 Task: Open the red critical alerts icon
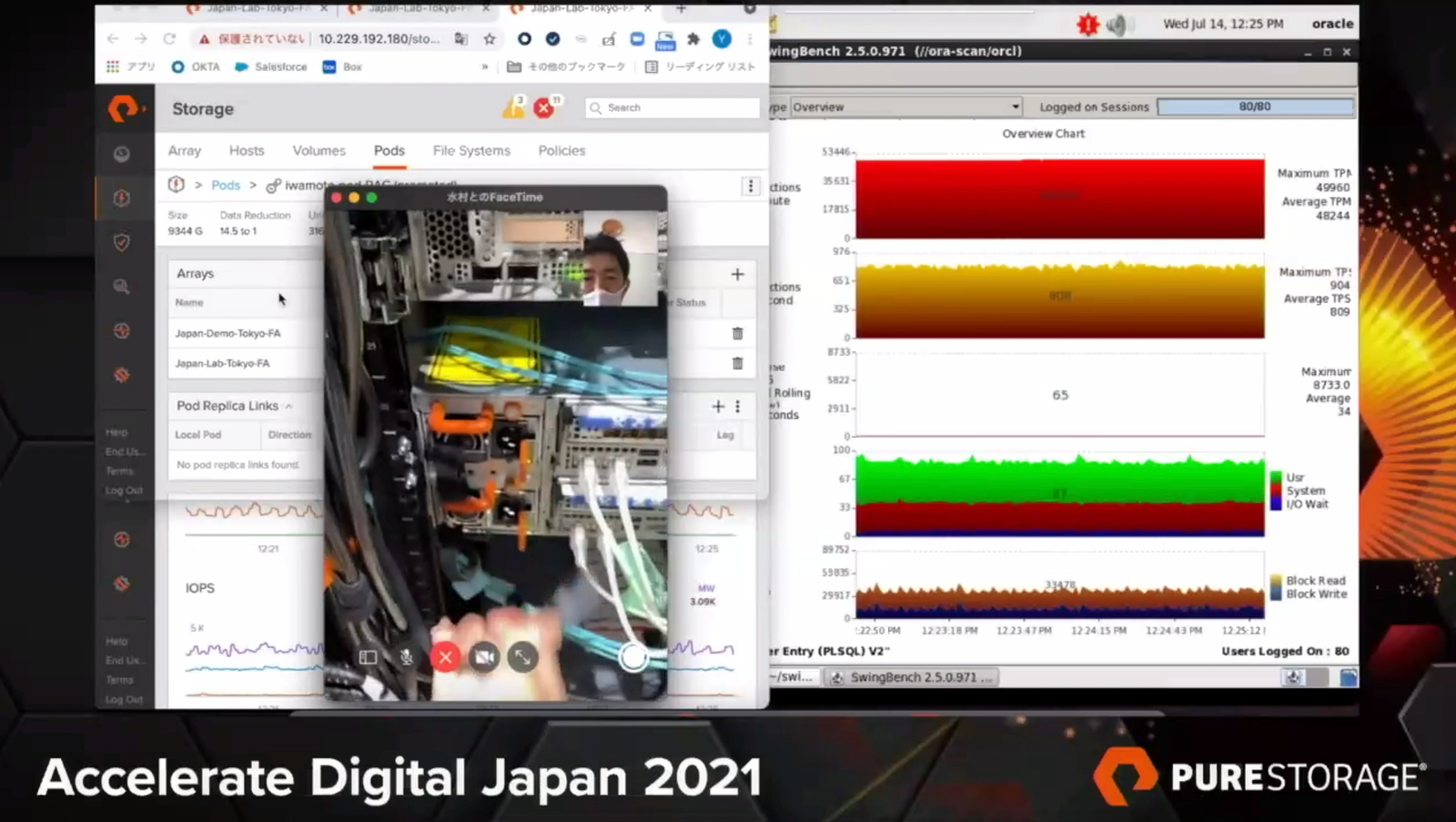coord(544,108)
